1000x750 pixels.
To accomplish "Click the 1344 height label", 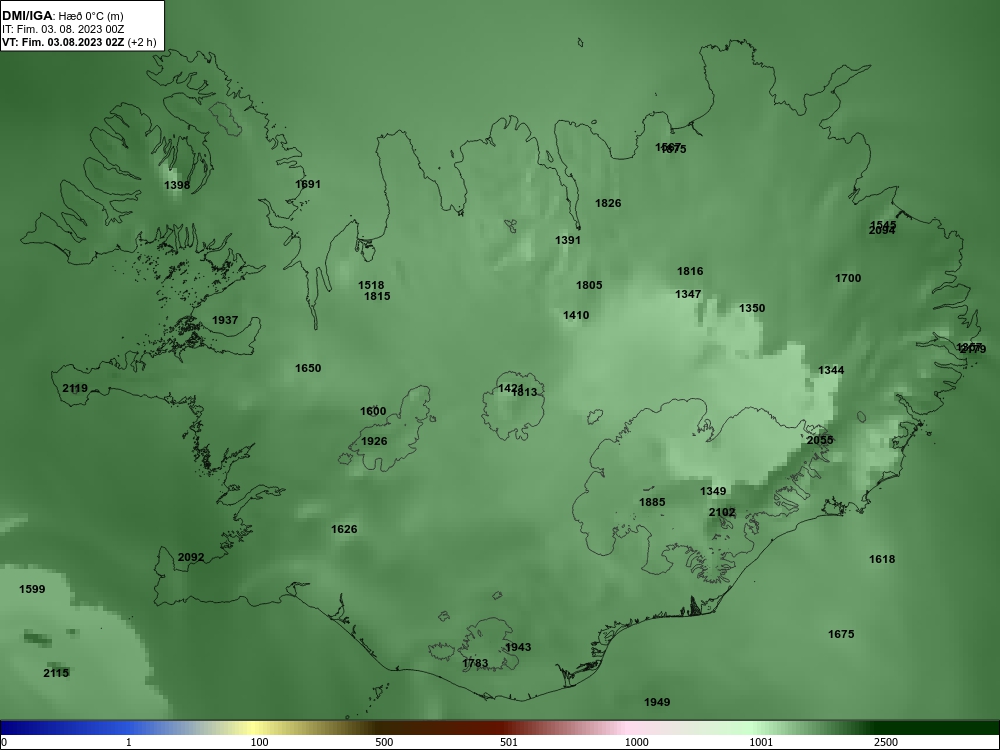I will pyautogui.click(x=831, y=370).
